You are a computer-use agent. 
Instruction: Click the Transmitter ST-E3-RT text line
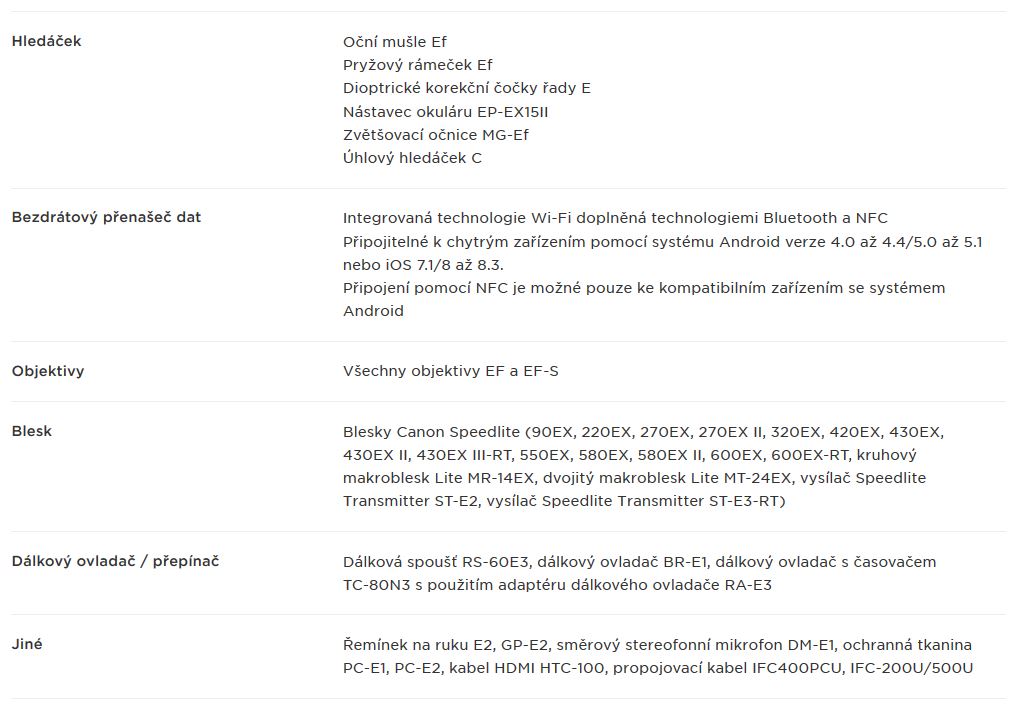(x=564, y=501)
